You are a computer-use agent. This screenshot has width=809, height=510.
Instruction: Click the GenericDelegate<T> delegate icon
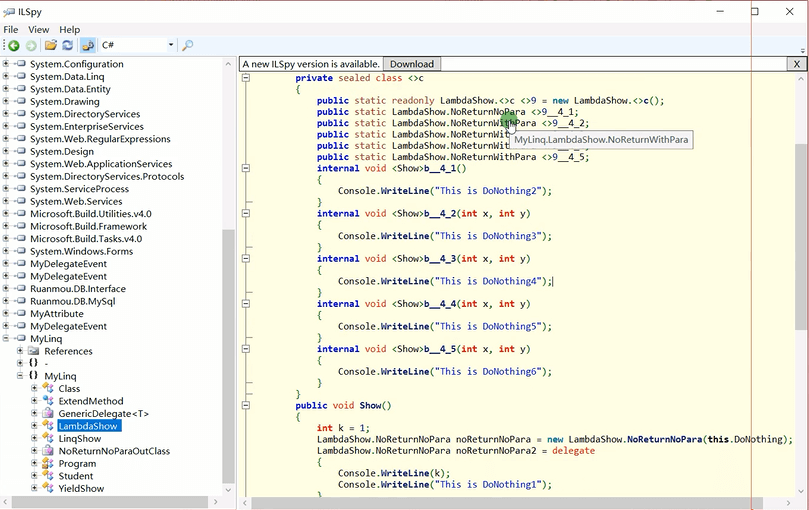tap(47, 413)
